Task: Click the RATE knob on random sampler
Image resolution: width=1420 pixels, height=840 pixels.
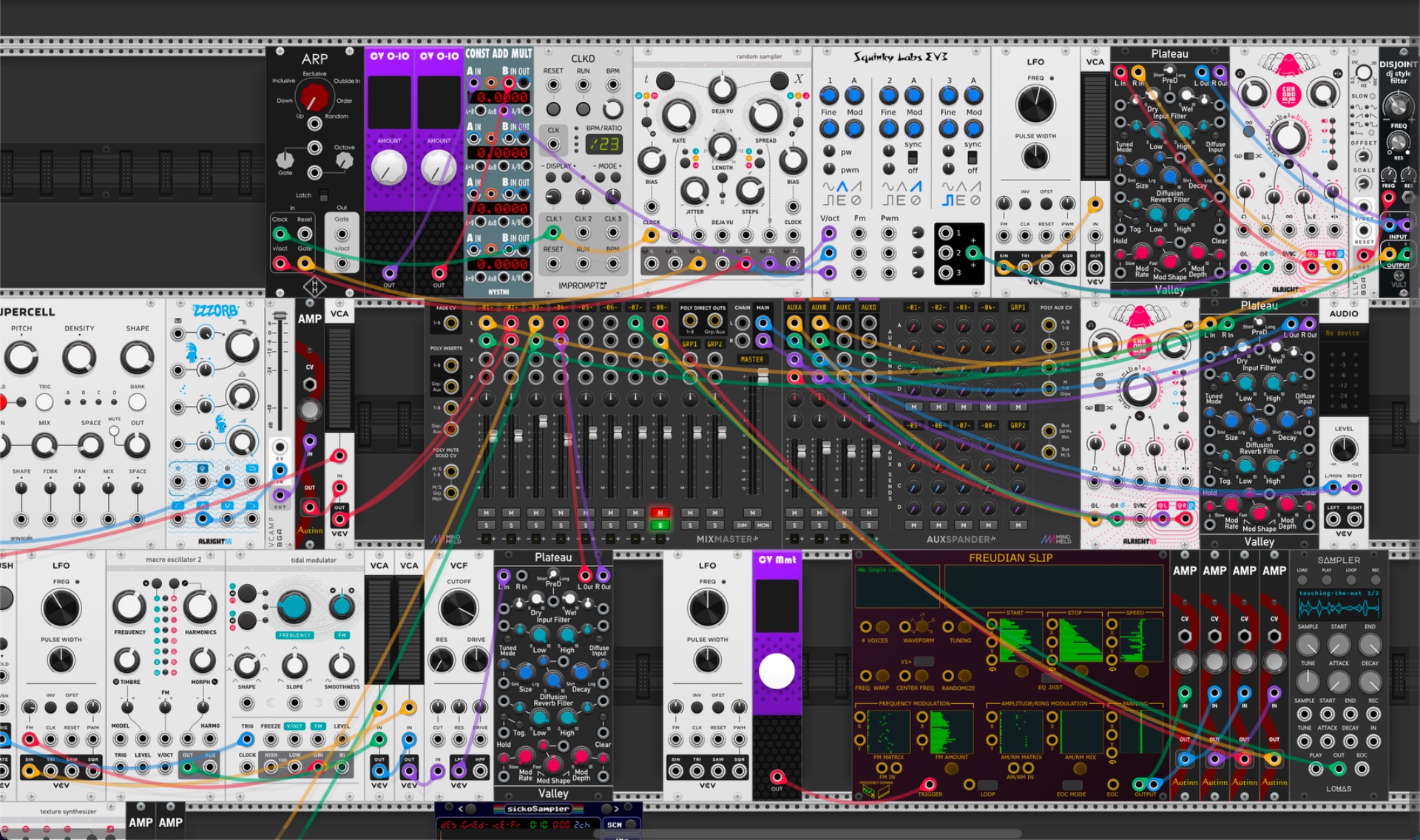Action: point(677,115)
